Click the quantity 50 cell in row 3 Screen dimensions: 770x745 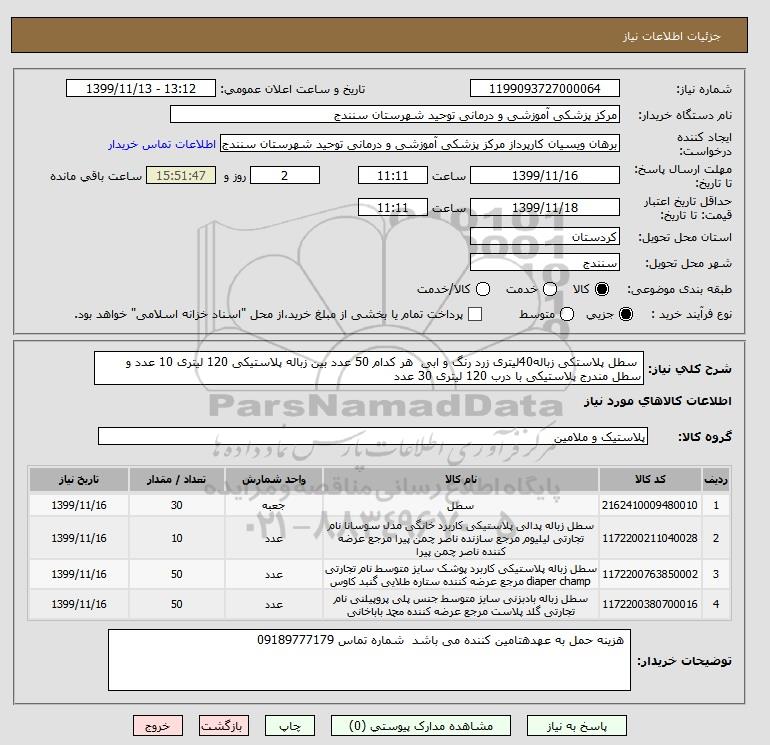177,574
